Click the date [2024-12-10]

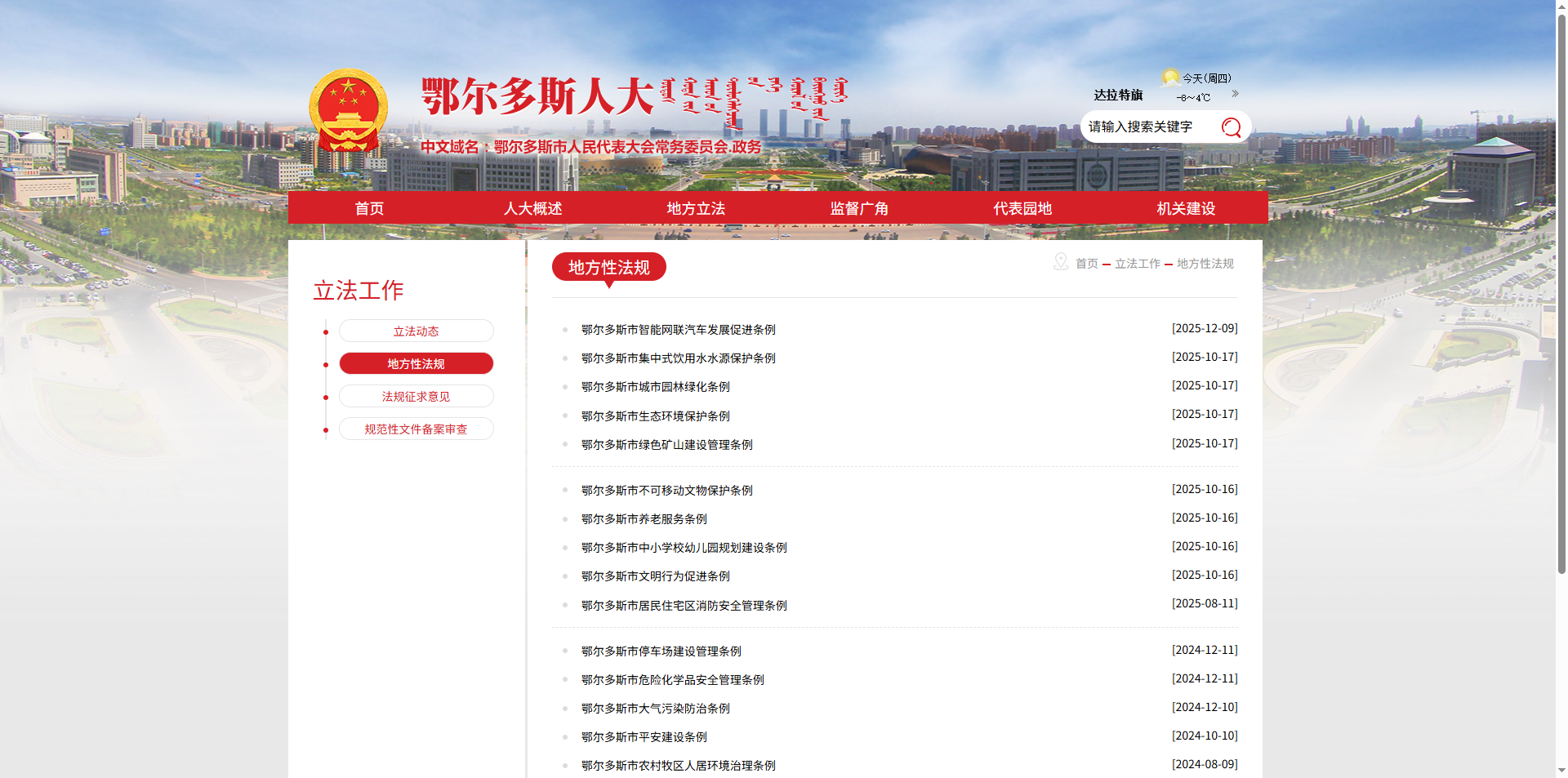[x=1205, y=707]
